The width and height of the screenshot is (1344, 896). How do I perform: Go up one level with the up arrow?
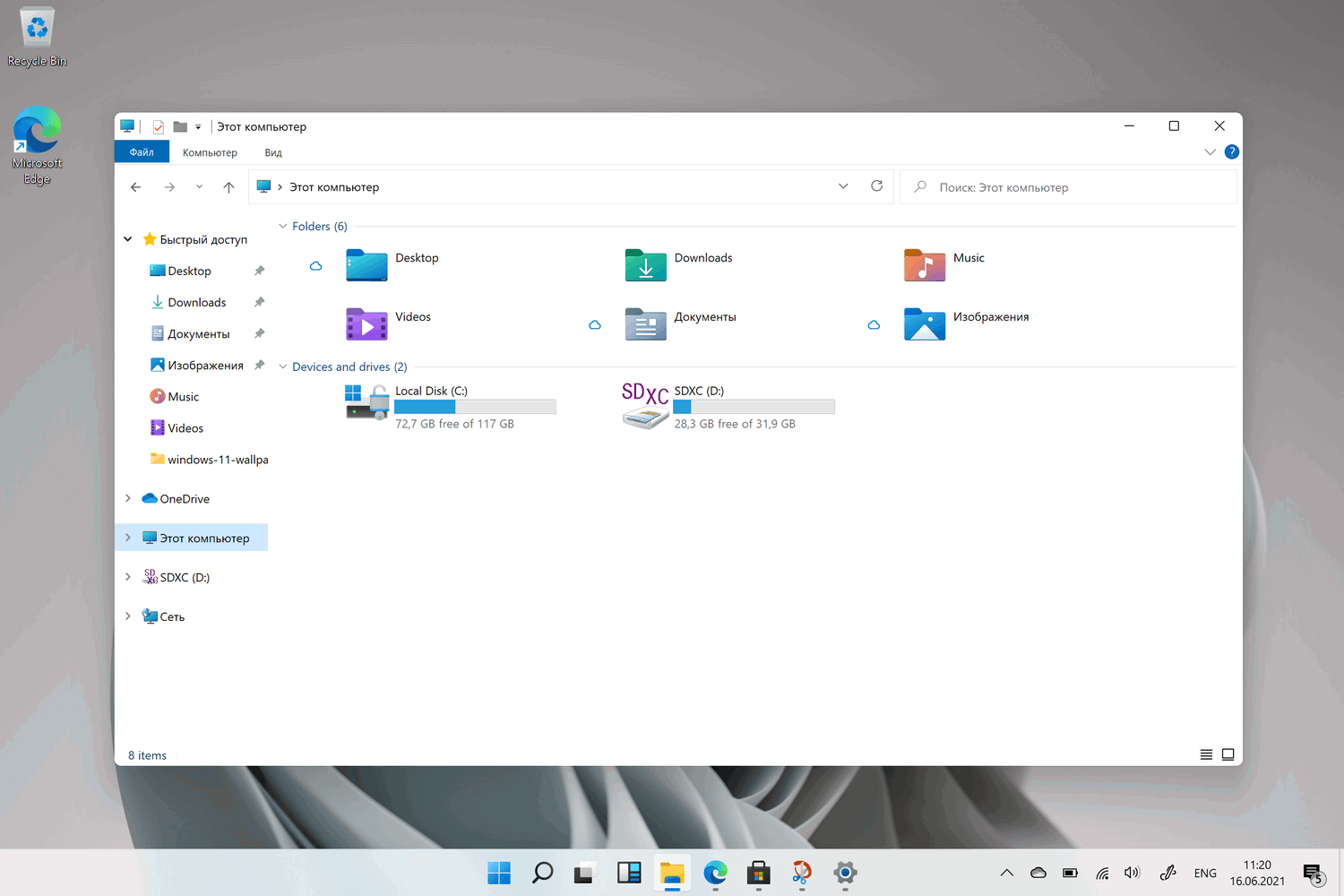[x=228, y=187]
